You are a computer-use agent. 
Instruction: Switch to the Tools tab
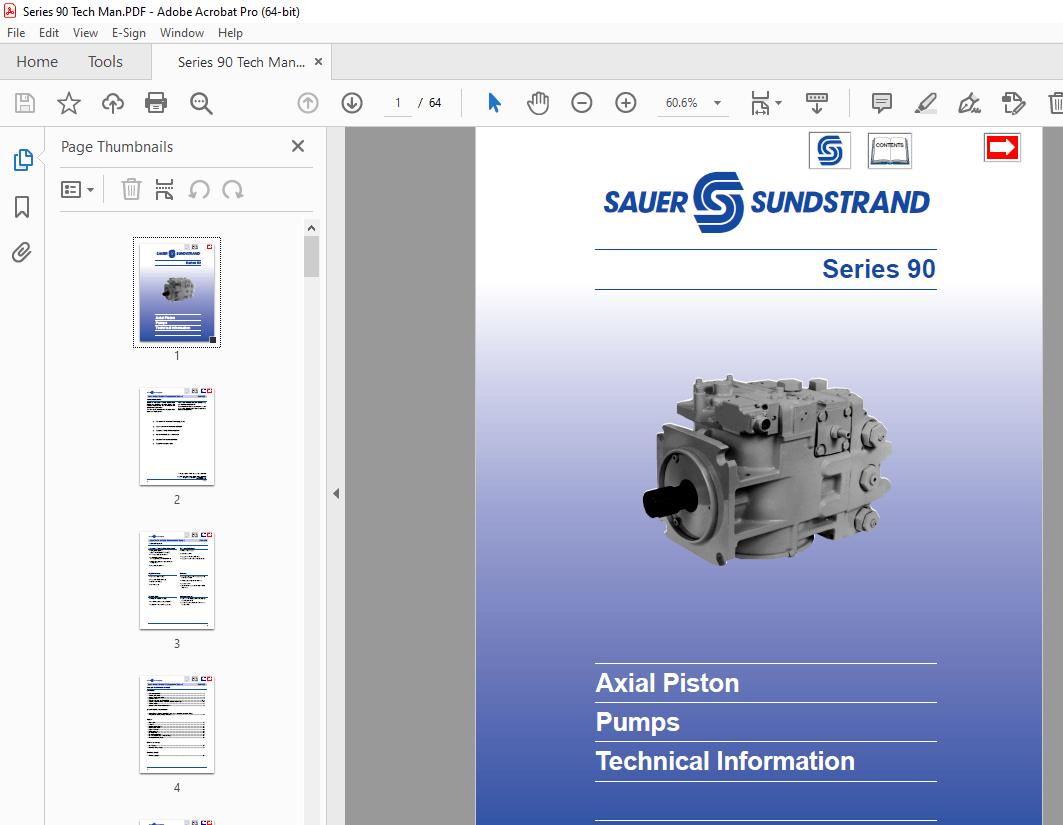click(x=105, y=61)
